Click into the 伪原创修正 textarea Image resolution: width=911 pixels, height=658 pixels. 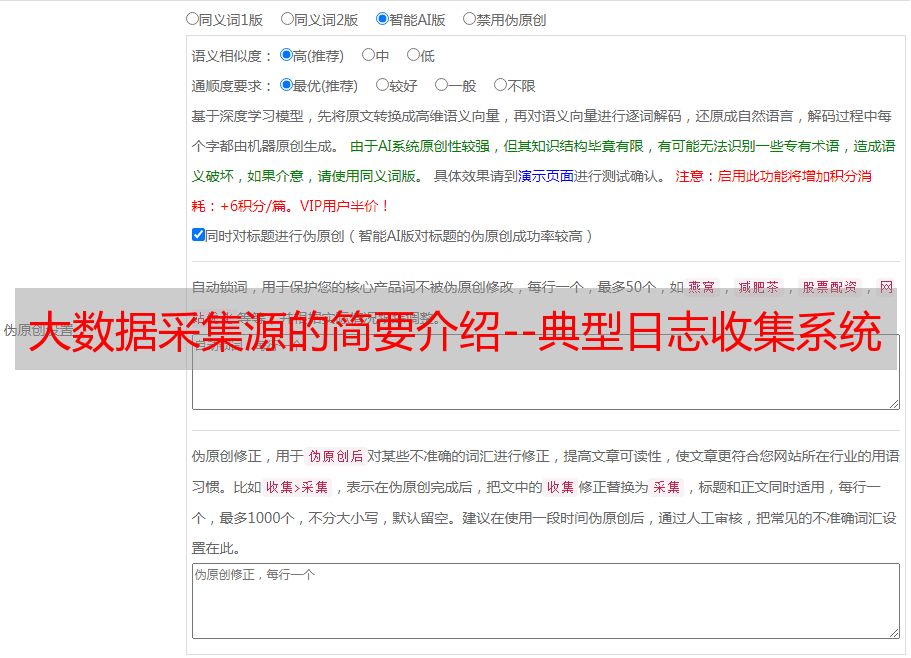coord(546,601)
